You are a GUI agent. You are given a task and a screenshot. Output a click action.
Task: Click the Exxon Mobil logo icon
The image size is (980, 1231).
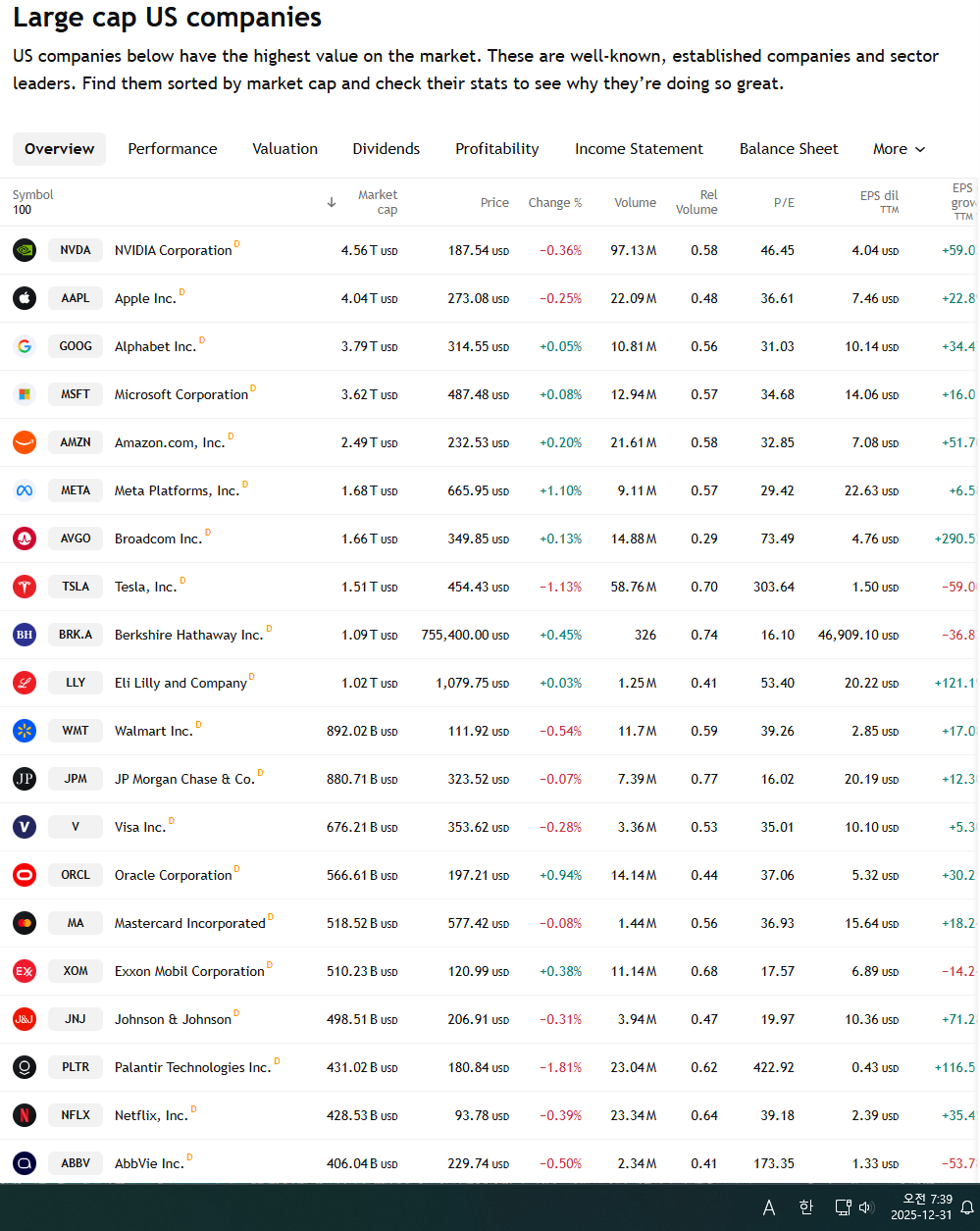click(x=25, y=971)
